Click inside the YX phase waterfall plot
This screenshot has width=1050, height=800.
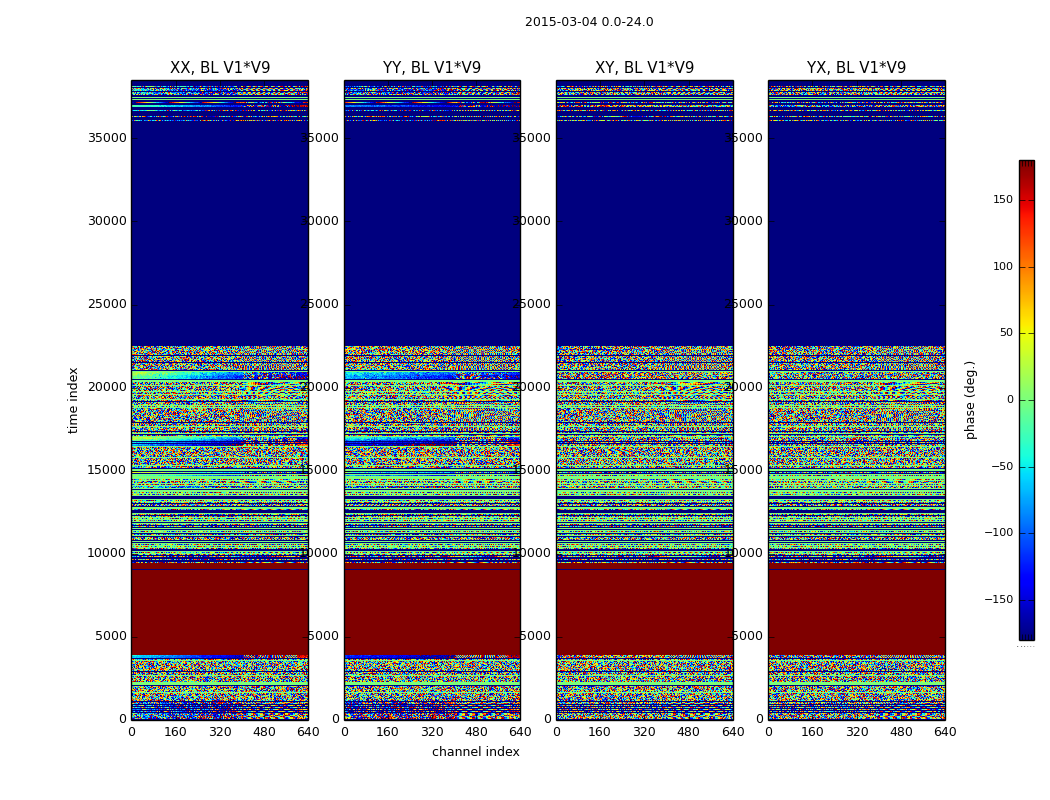click(856, 400)
